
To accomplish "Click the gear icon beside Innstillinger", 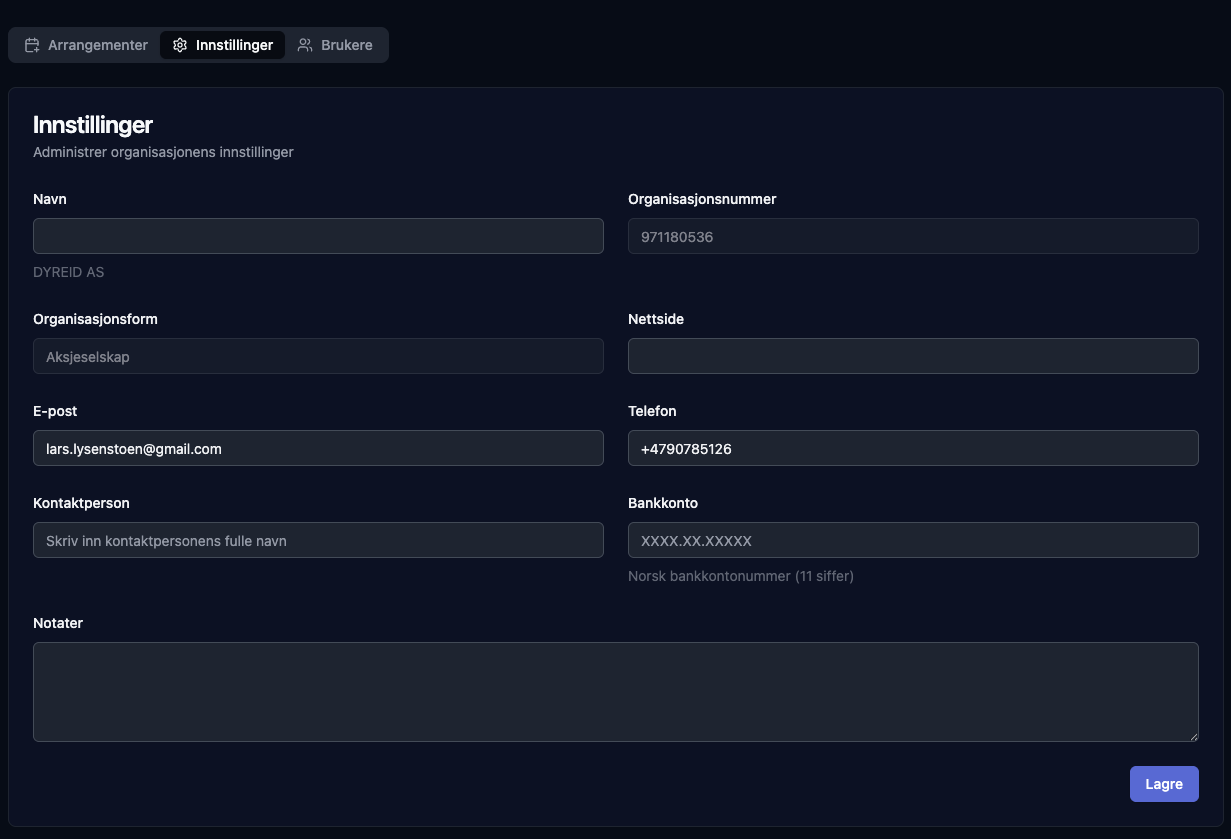I will 180,45.
